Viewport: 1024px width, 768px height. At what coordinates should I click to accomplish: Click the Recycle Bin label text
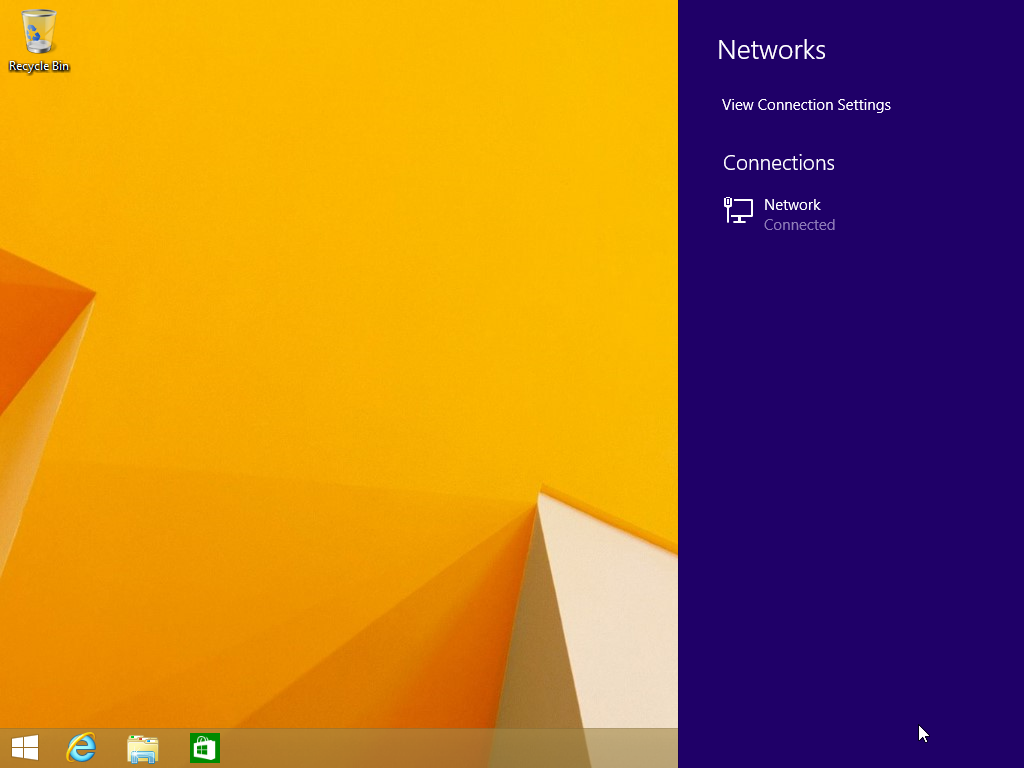pos(38,67)
